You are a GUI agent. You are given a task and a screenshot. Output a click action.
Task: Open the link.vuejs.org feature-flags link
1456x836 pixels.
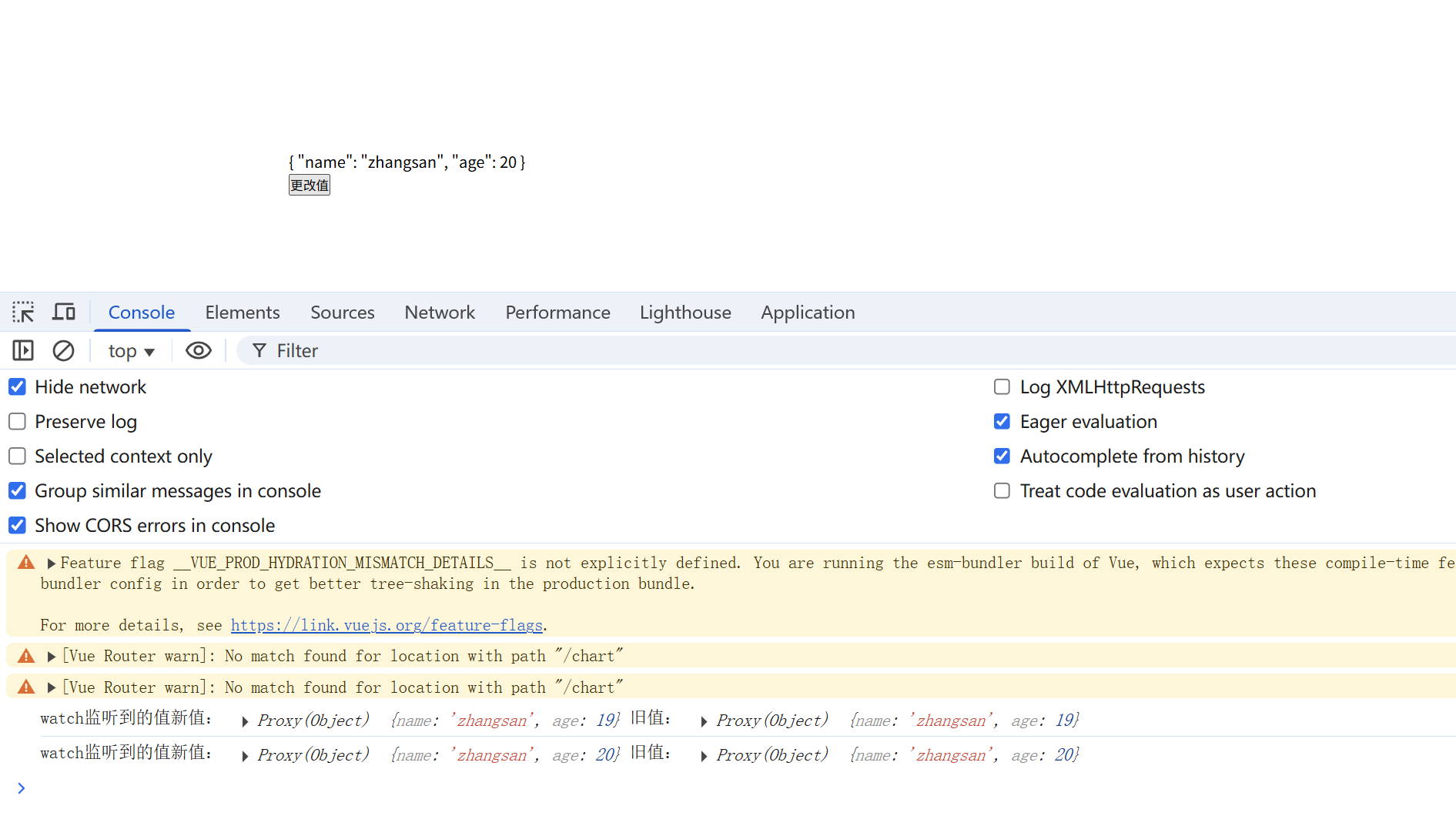click(387, 625)
